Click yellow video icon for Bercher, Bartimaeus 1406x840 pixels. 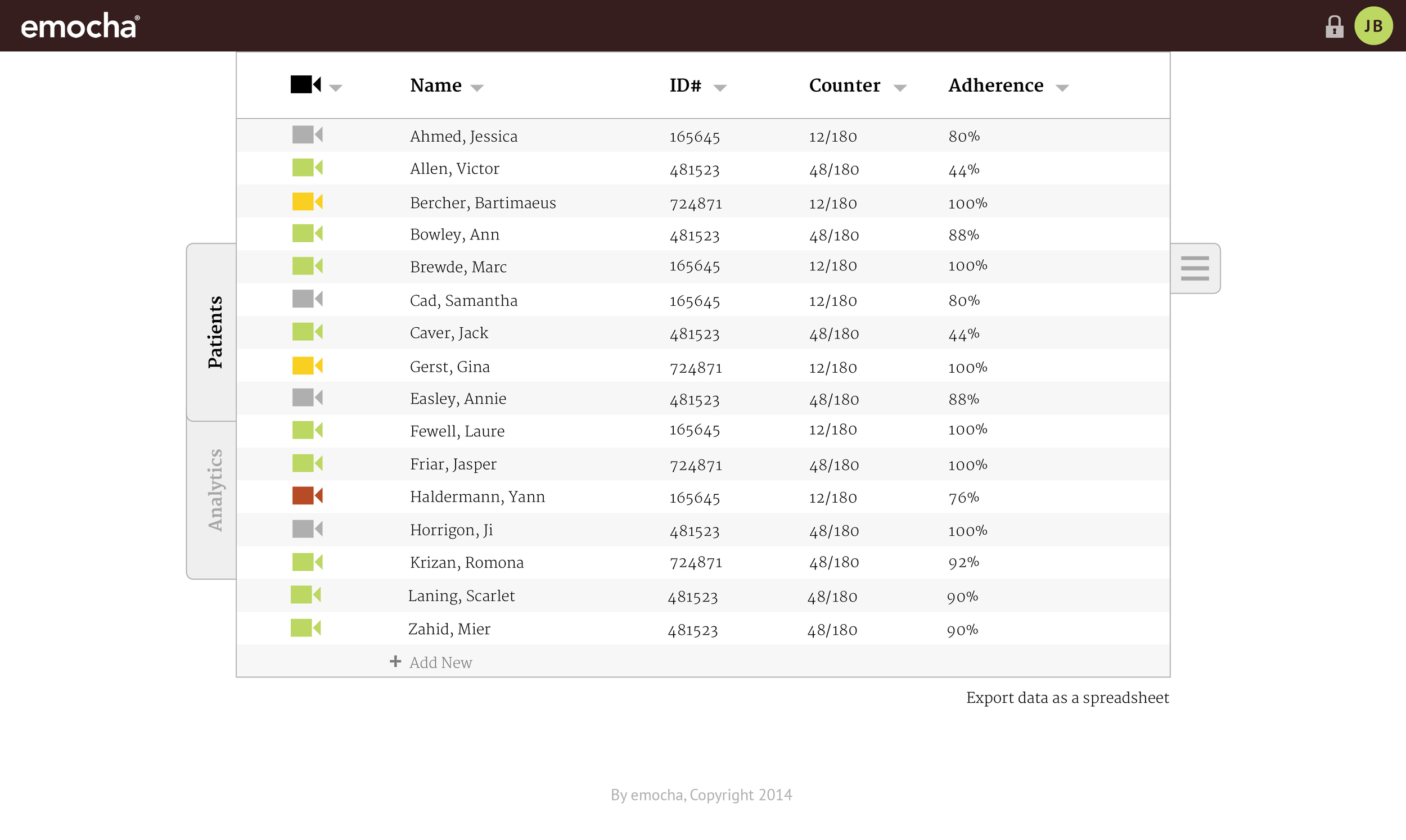pyautogui.click(x=307, y=201)
